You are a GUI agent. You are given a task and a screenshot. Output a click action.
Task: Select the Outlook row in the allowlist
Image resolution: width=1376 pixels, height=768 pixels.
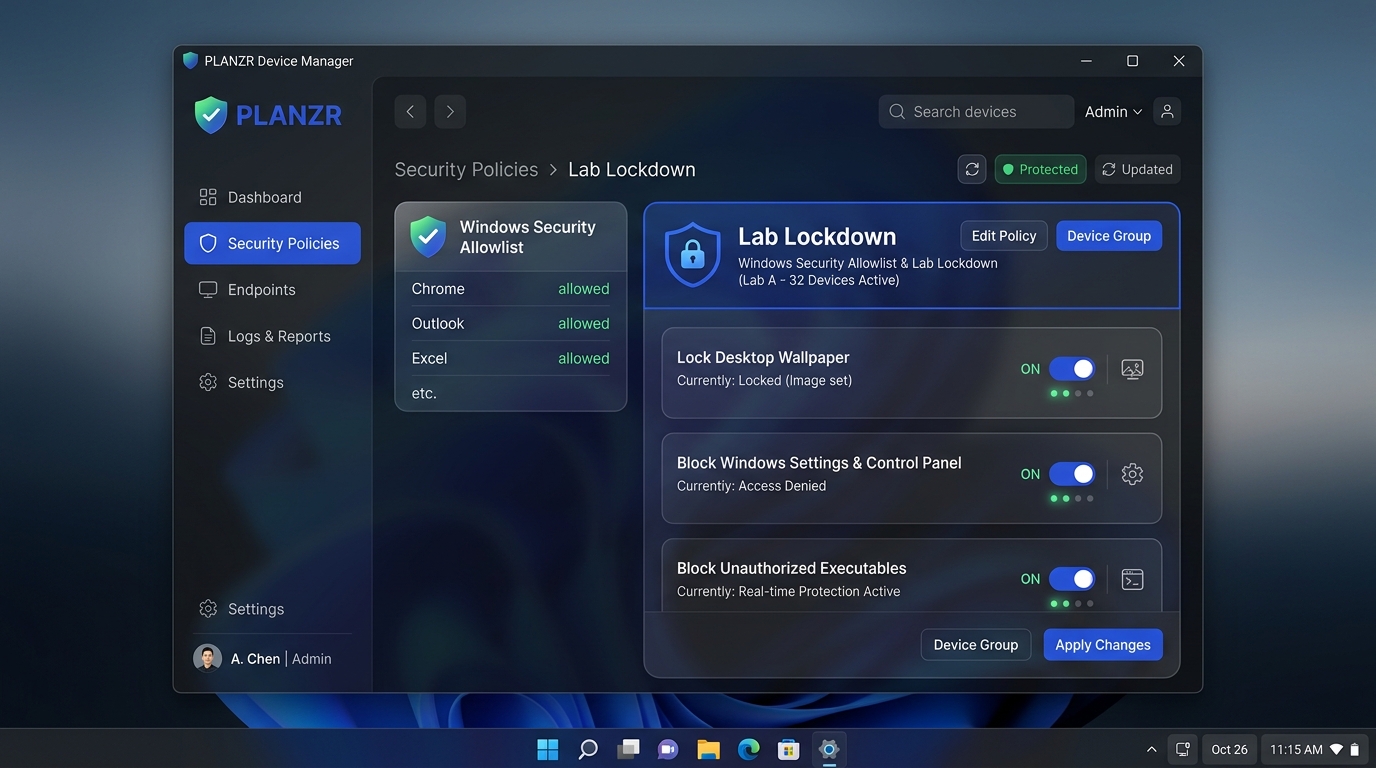click(510, 324)
